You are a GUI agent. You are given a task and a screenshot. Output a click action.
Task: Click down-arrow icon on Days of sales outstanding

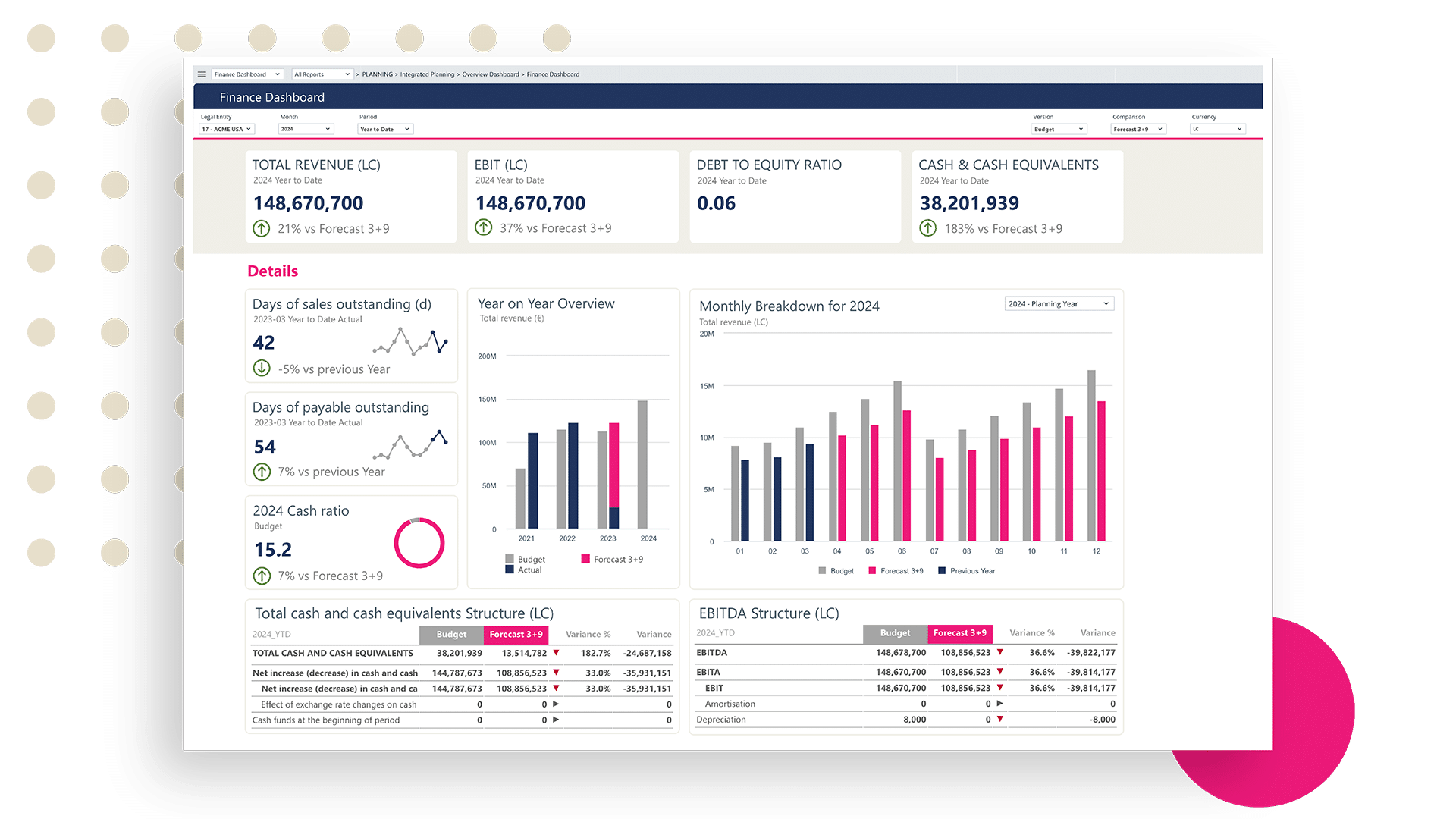(x=262, y=369)
